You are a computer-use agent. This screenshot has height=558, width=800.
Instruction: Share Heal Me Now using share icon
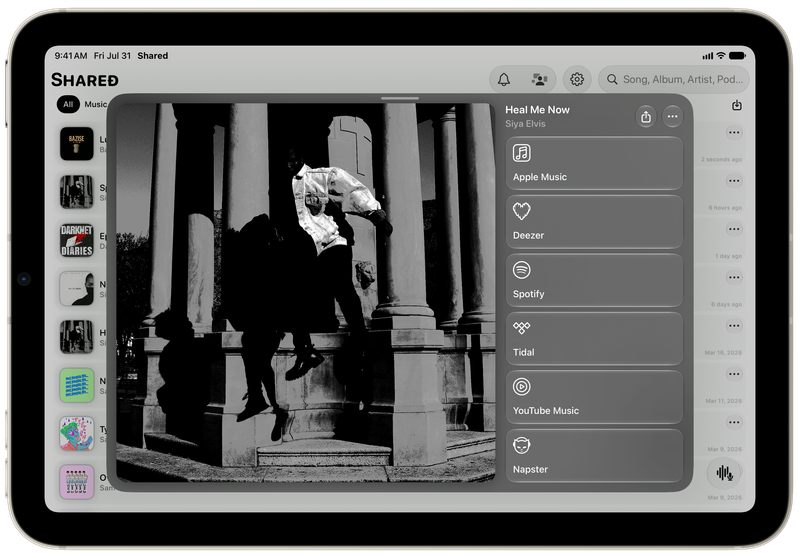[646, 117]
